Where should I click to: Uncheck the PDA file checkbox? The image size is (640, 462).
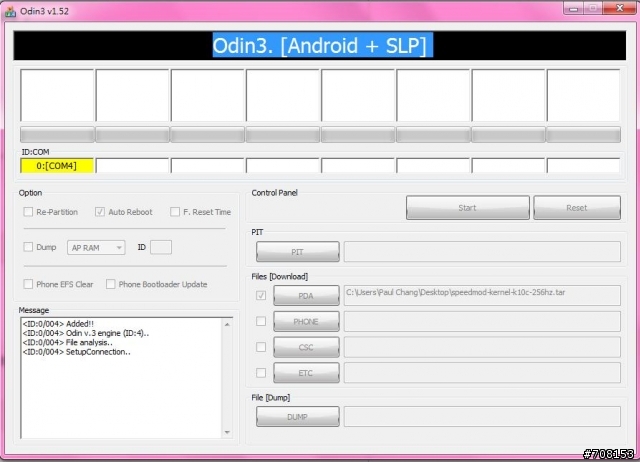click(261, 295)
